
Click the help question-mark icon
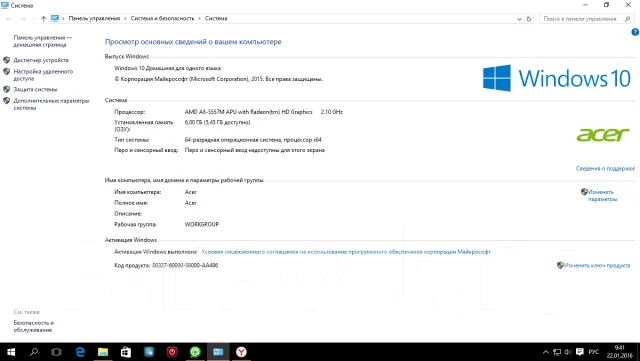(635, 32)
